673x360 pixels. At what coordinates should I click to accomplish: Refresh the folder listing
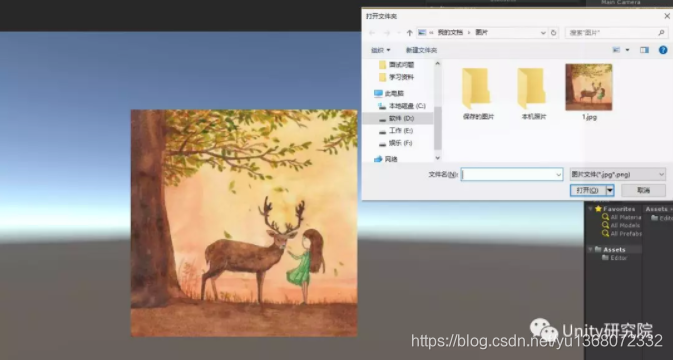554,33
